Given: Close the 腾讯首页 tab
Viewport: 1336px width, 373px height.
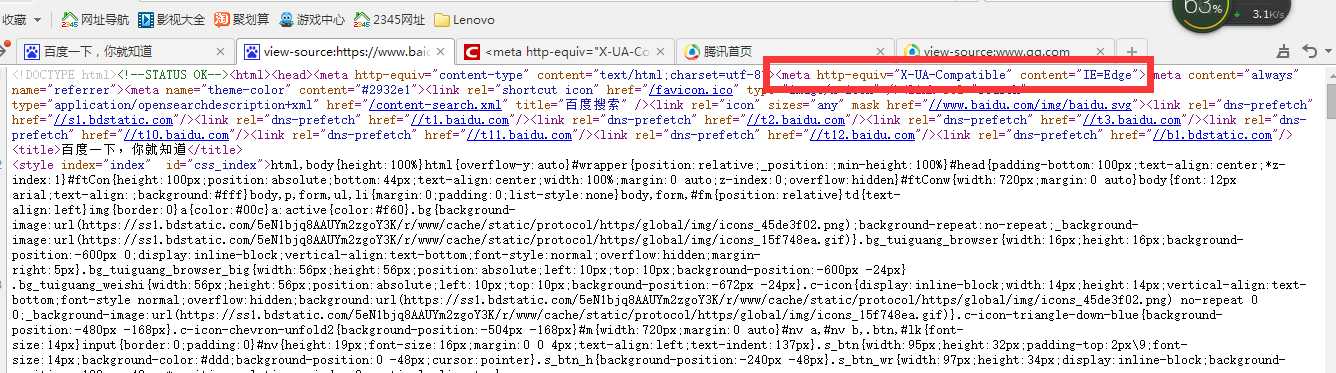Looking at the screenshot, I should 881,51.
